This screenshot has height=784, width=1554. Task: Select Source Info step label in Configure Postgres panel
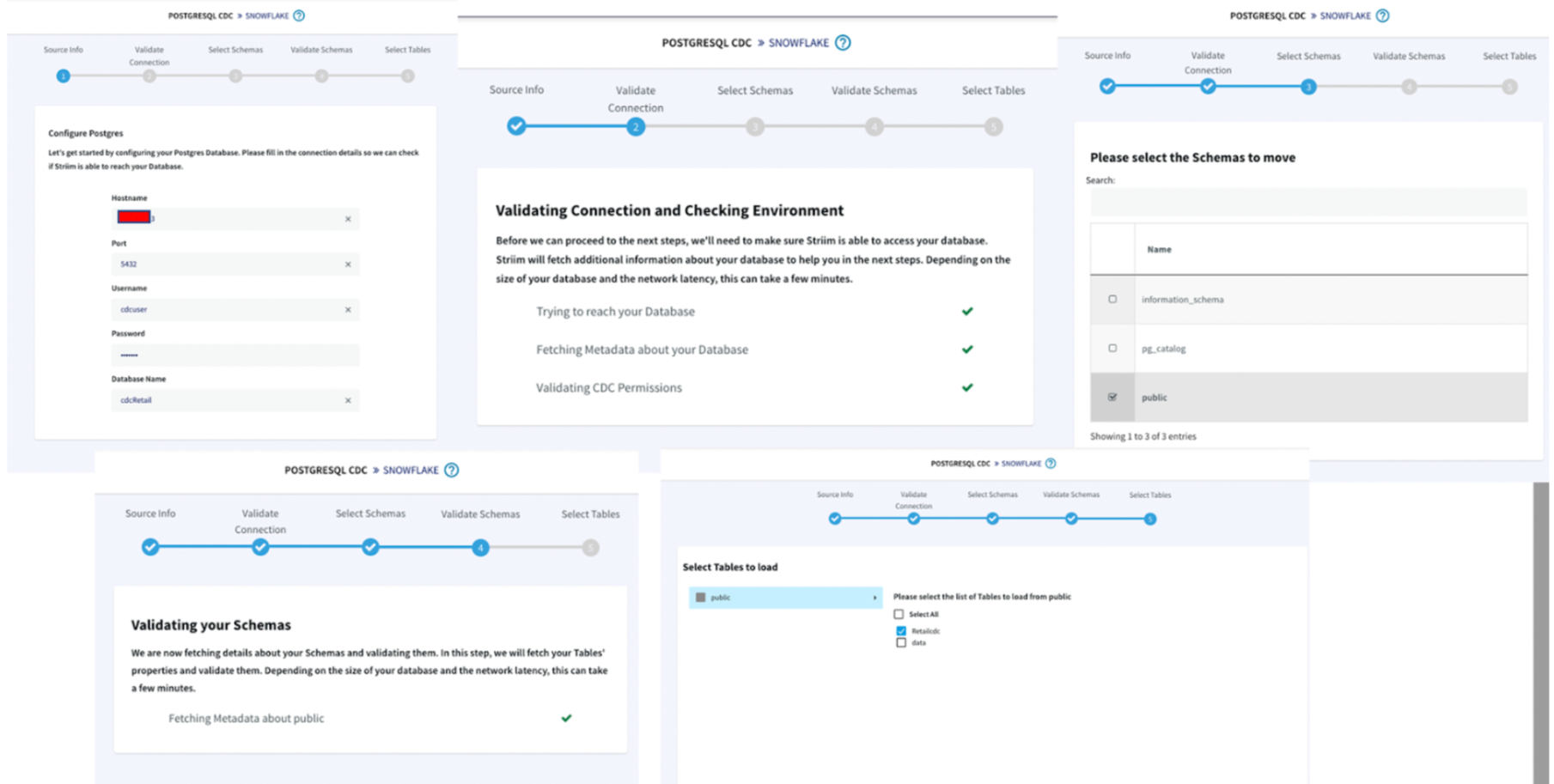click(x=64, y=50)
